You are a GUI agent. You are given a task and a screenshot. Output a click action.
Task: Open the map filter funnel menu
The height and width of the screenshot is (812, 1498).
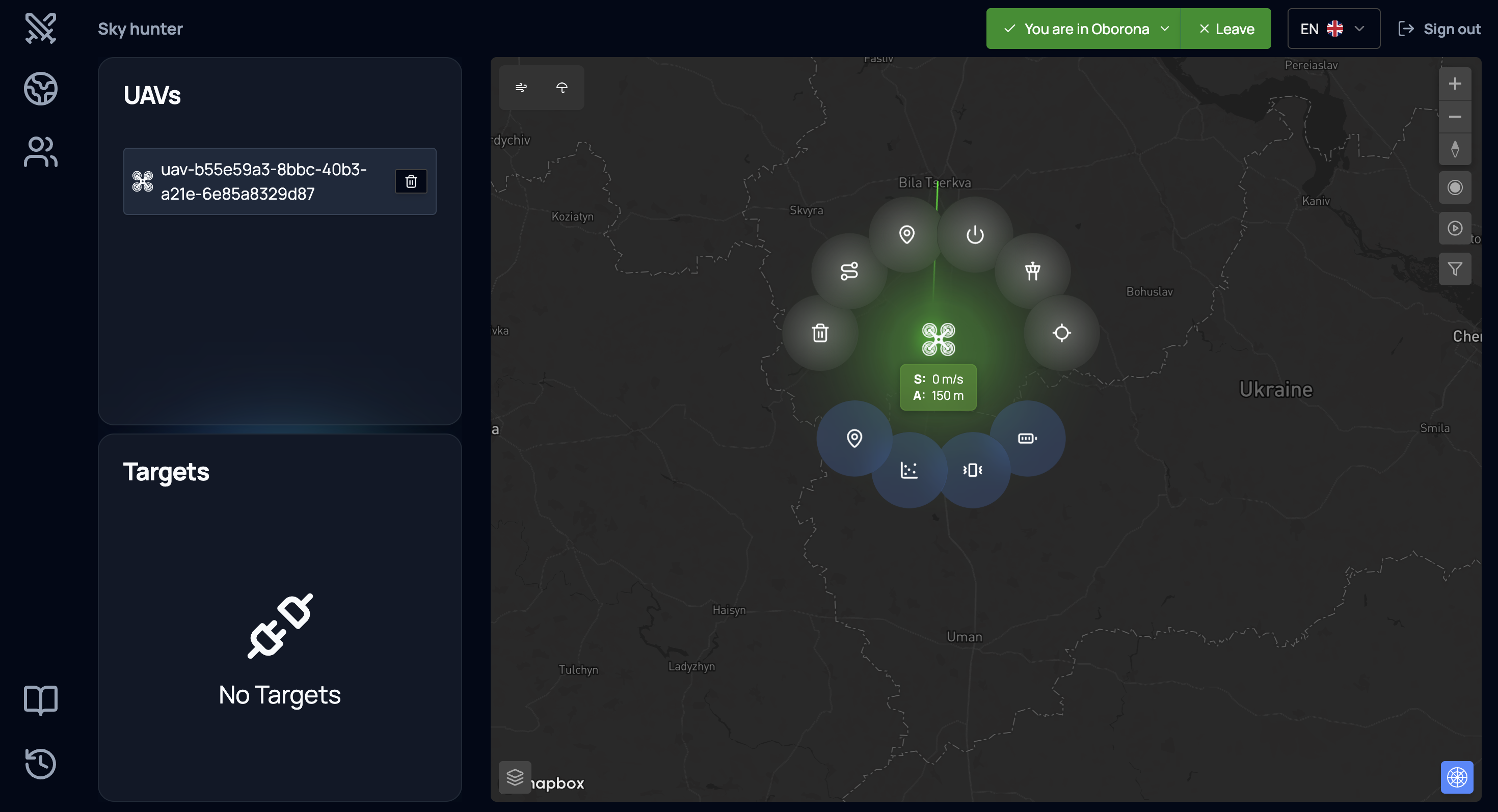click(1454, 269)
